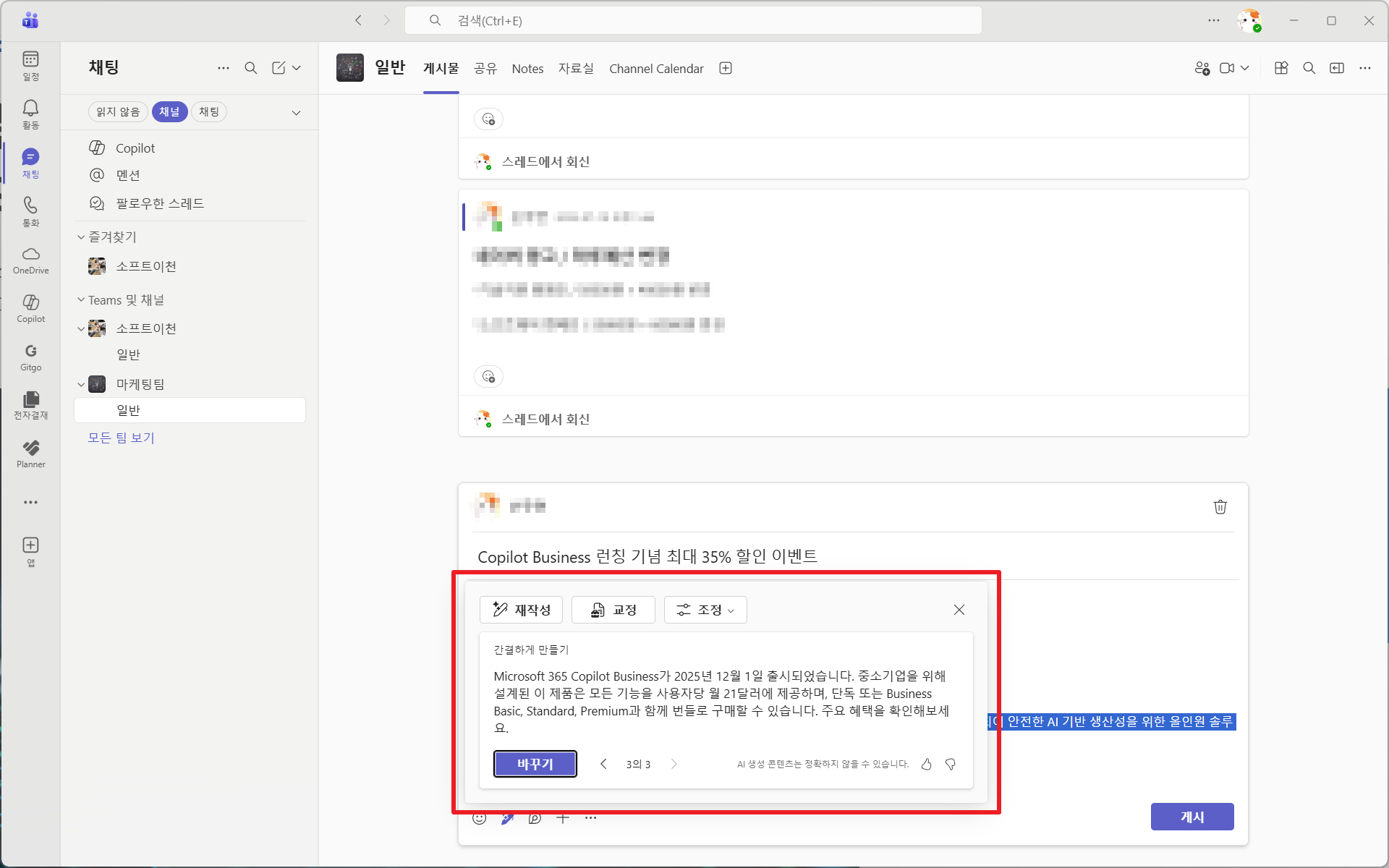Click the 바꾸기 button

point(535,764)
